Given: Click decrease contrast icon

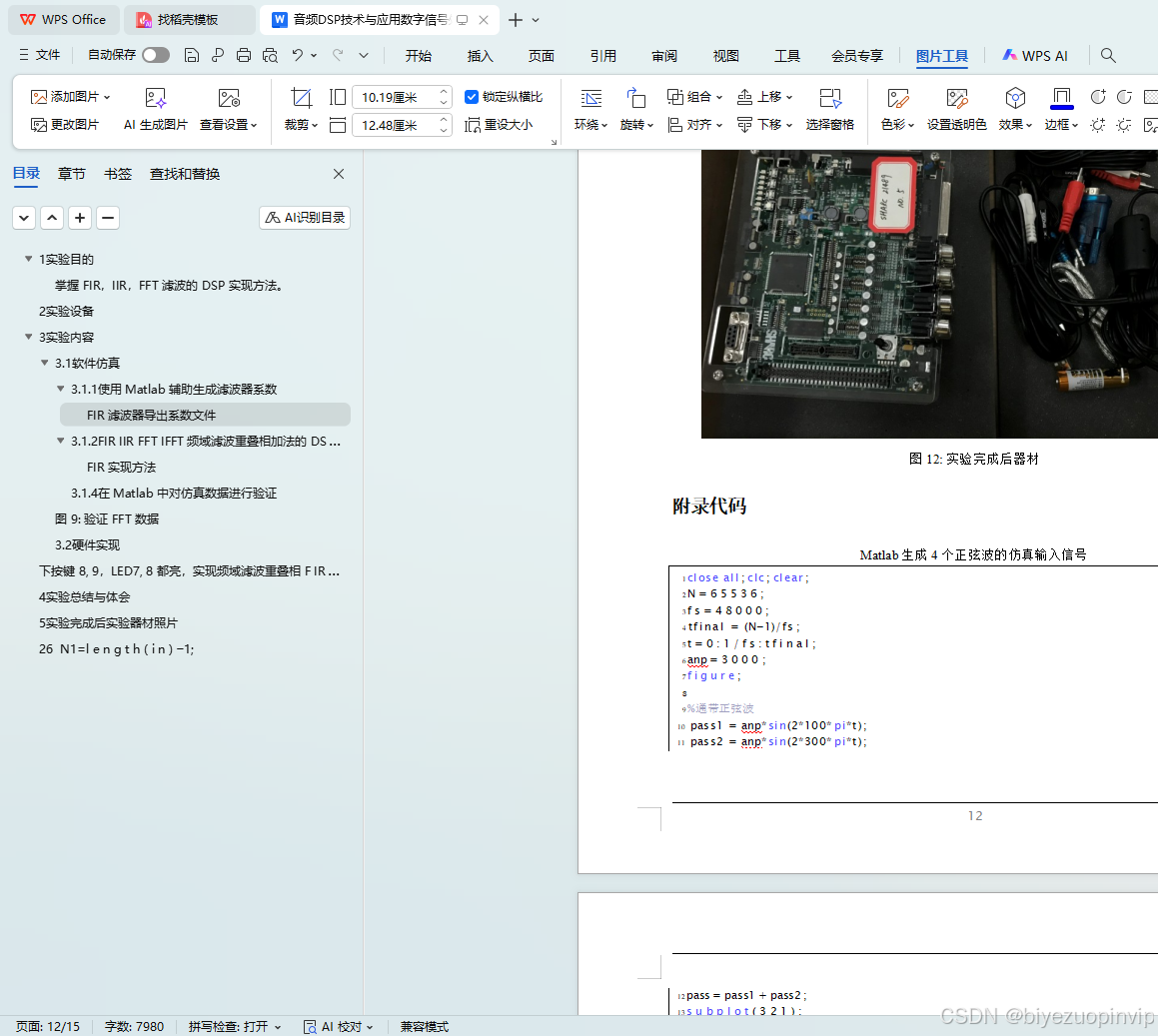Looking at the screenshot, I should point(1124,97).
